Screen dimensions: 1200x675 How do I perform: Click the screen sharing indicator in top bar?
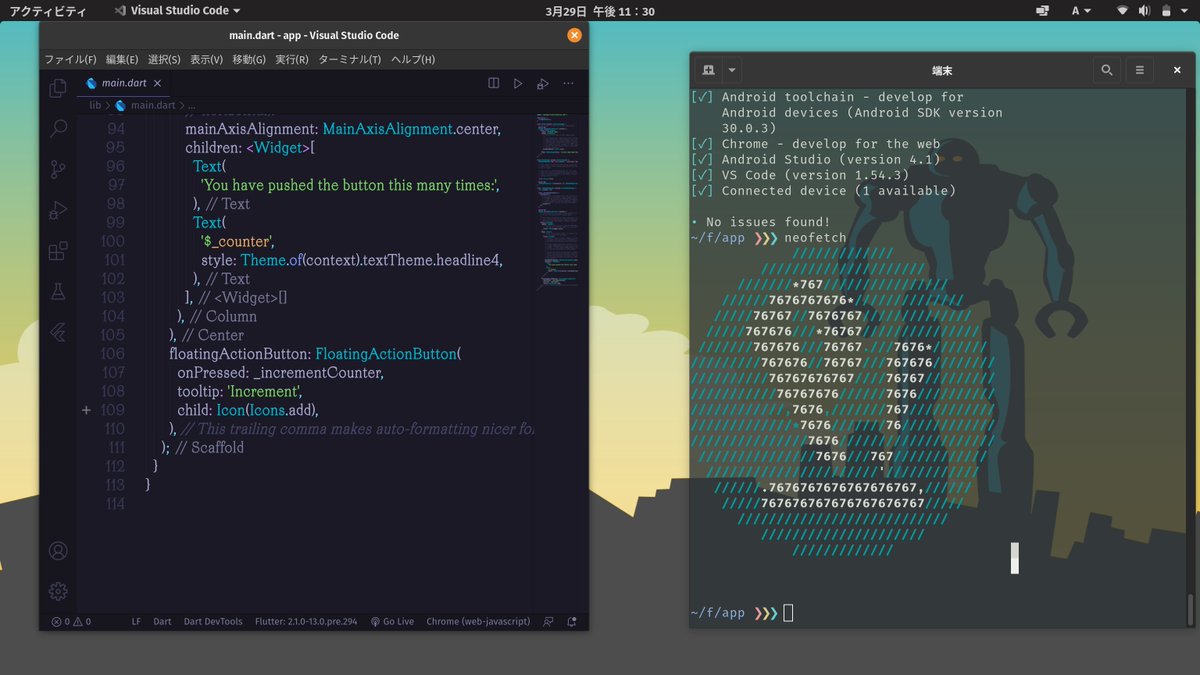point(1042,11)
